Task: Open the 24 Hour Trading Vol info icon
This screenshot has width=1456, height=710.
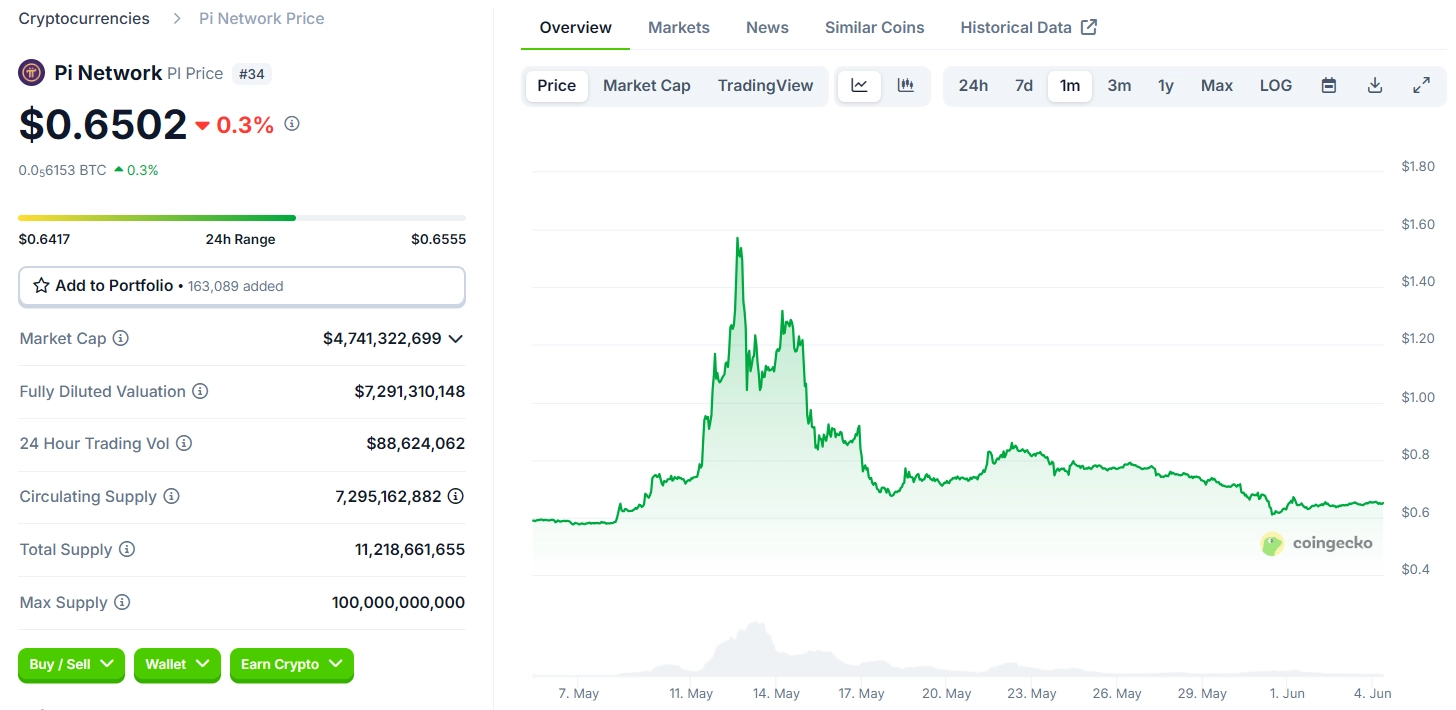Action: pos(184,443)
